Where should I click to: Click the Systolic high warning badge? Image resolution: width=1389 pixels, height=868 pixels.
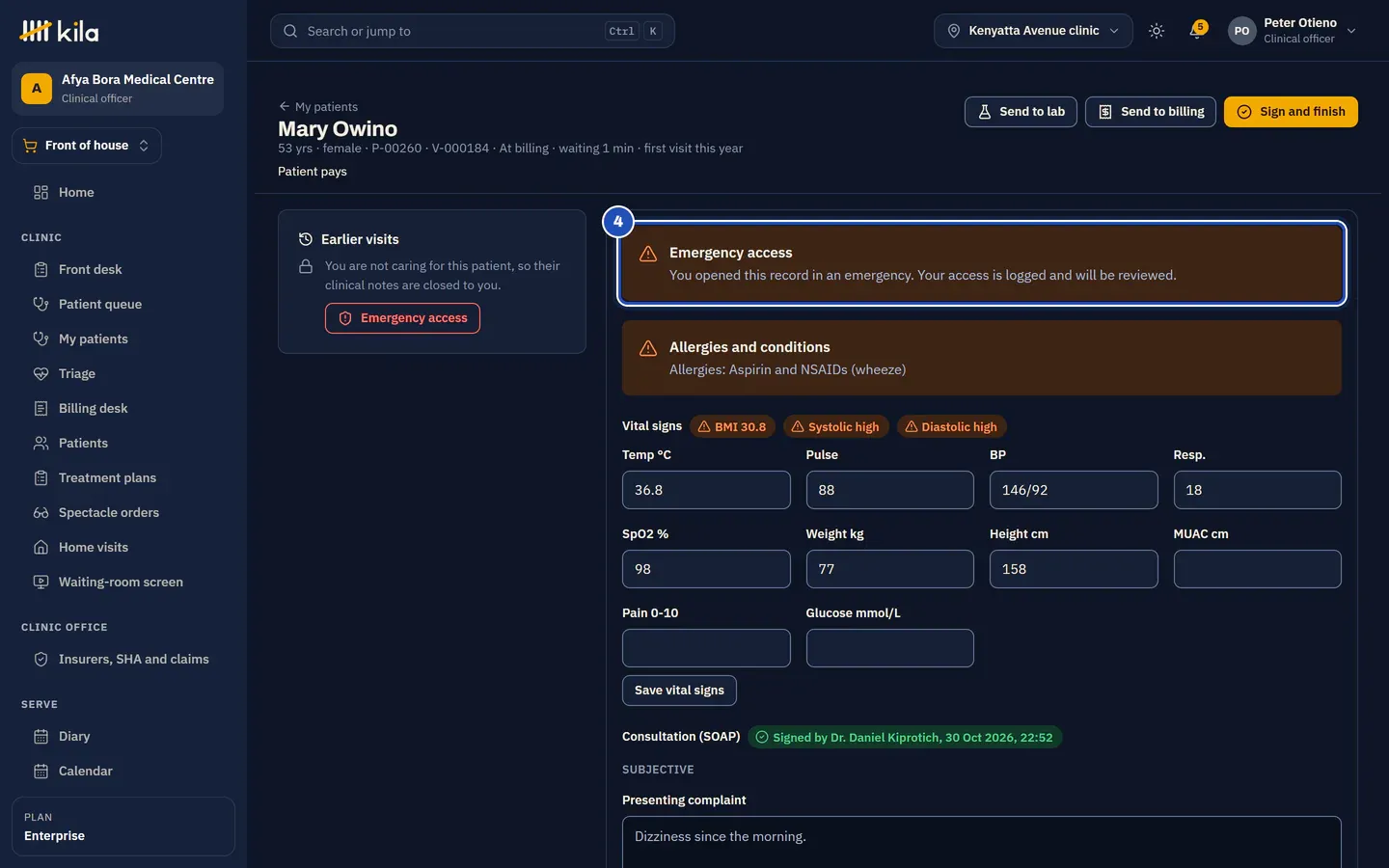(835, 426)
